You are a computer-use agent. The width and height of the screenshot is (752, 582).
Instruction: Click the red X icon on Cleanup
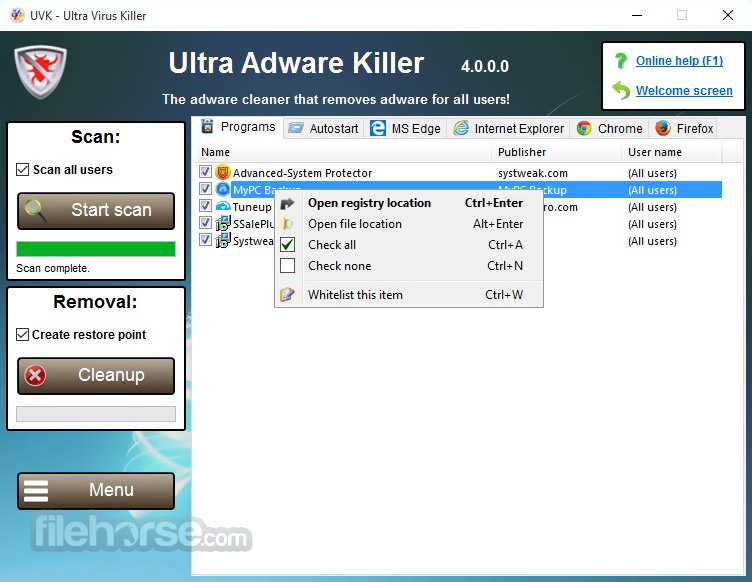(35, 375)
